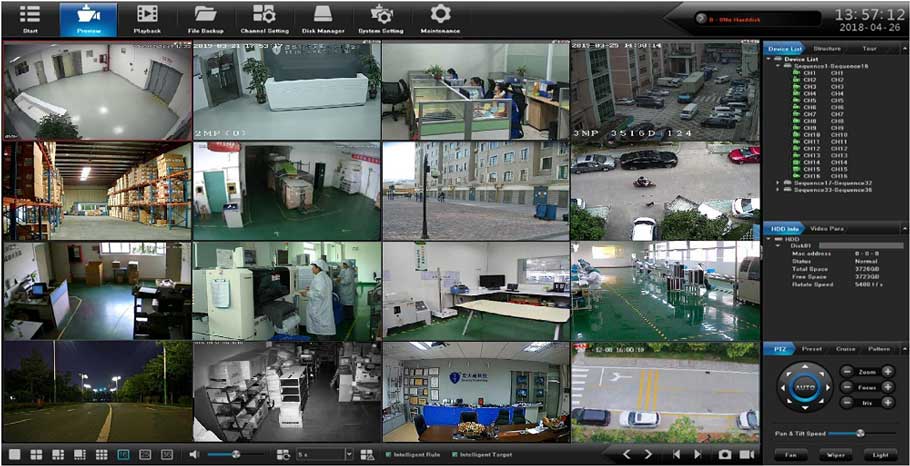Toggle the Intelligent Target checkbox
The width and height of the screenshot is (910, 466).
click(451, 455)
